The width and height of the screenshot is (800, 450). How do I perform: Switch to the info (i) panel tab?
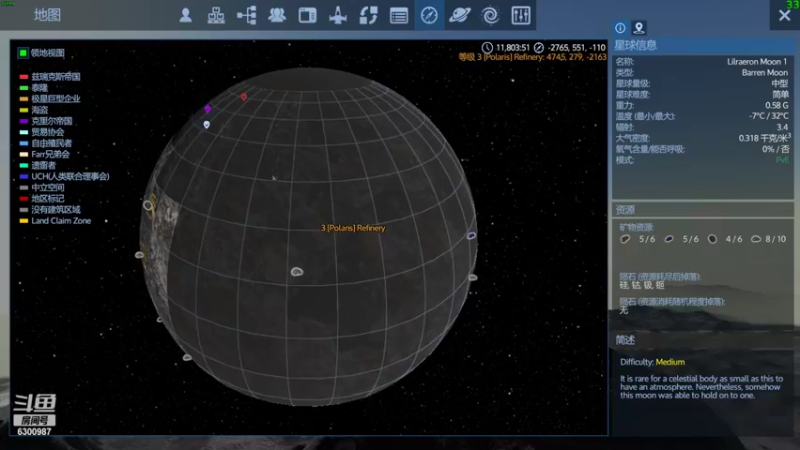[620, 28]
